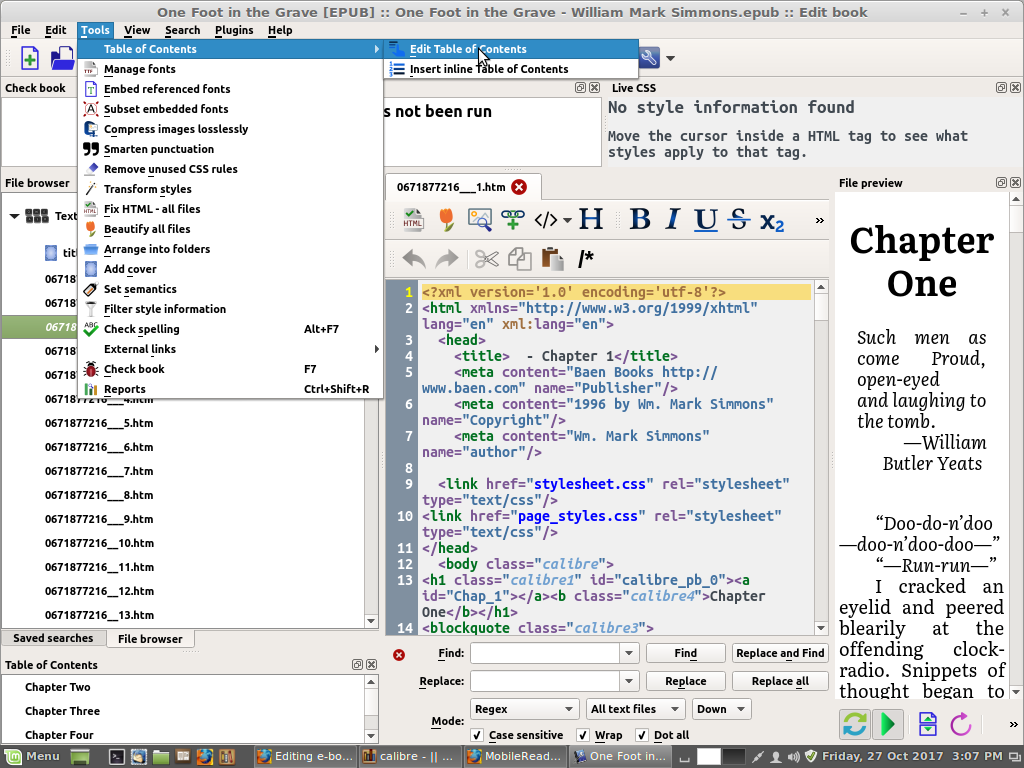The height and width of the screenshot is (768, 1024).
Task: Click the strikethrough formatting icon
Action: point(738,220)
